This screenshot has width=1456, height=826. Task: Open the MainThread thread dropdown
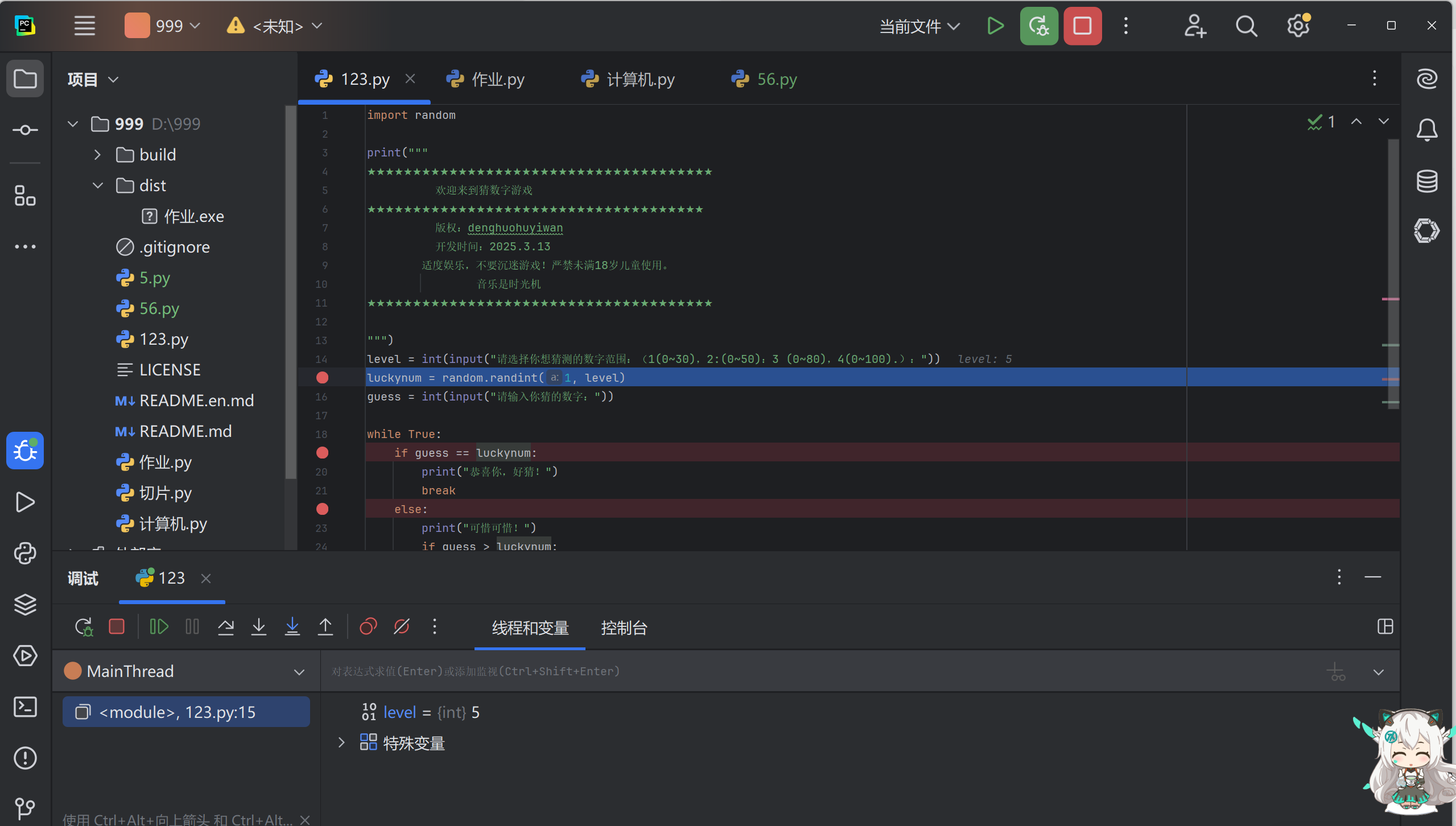(299, 672)
